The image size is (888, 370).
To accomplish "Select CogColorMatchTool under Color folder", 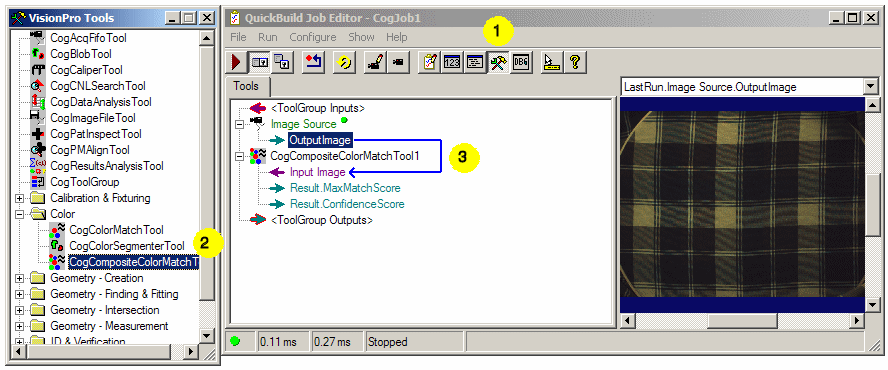I will coord(116,230).
